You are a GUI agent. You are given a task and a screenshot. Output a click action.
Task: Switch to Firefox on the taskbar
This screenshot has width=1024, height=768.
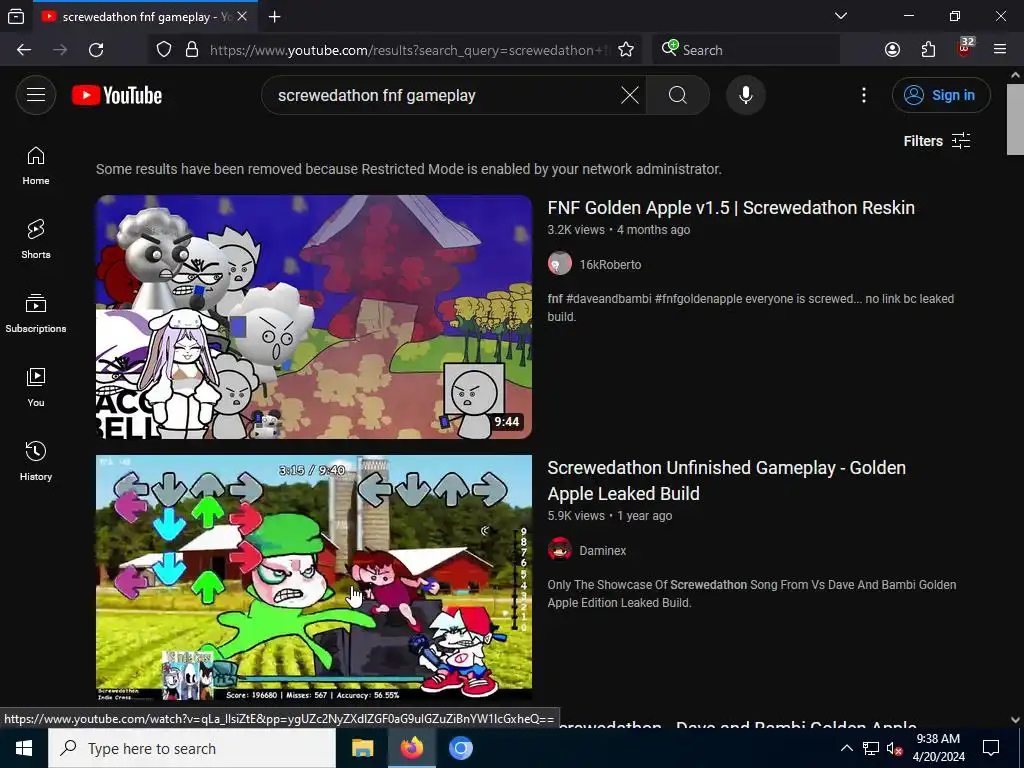411,748
